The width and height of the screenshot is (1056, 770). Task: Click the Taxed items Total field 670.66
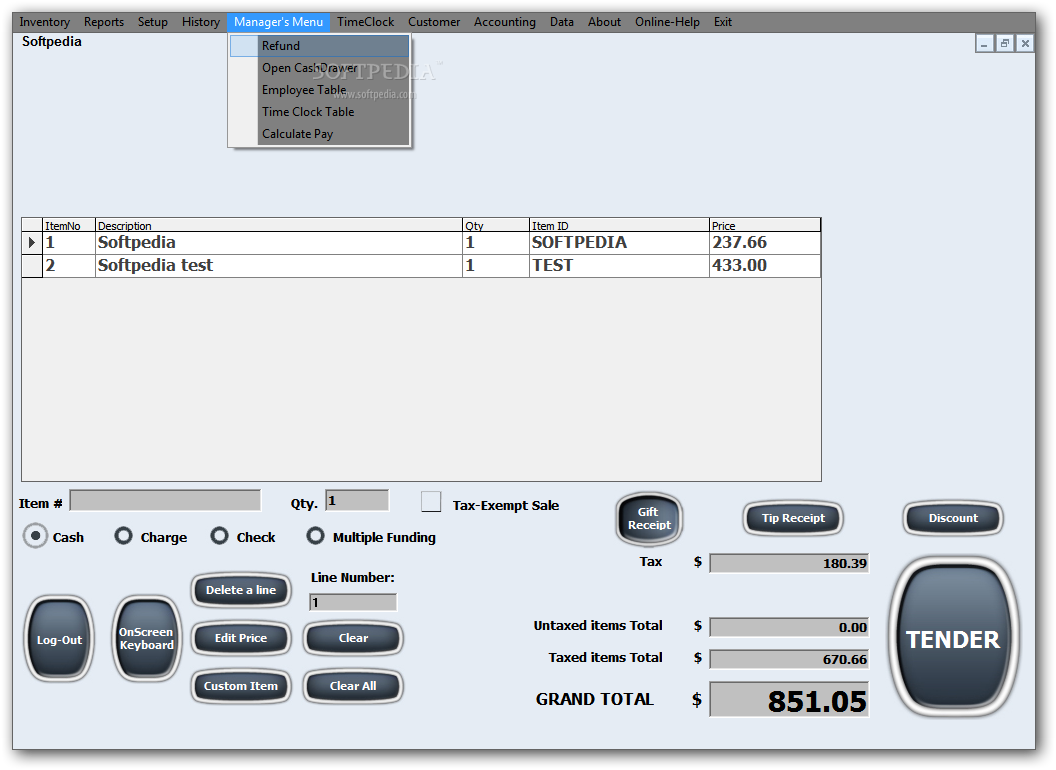[789, 659]
